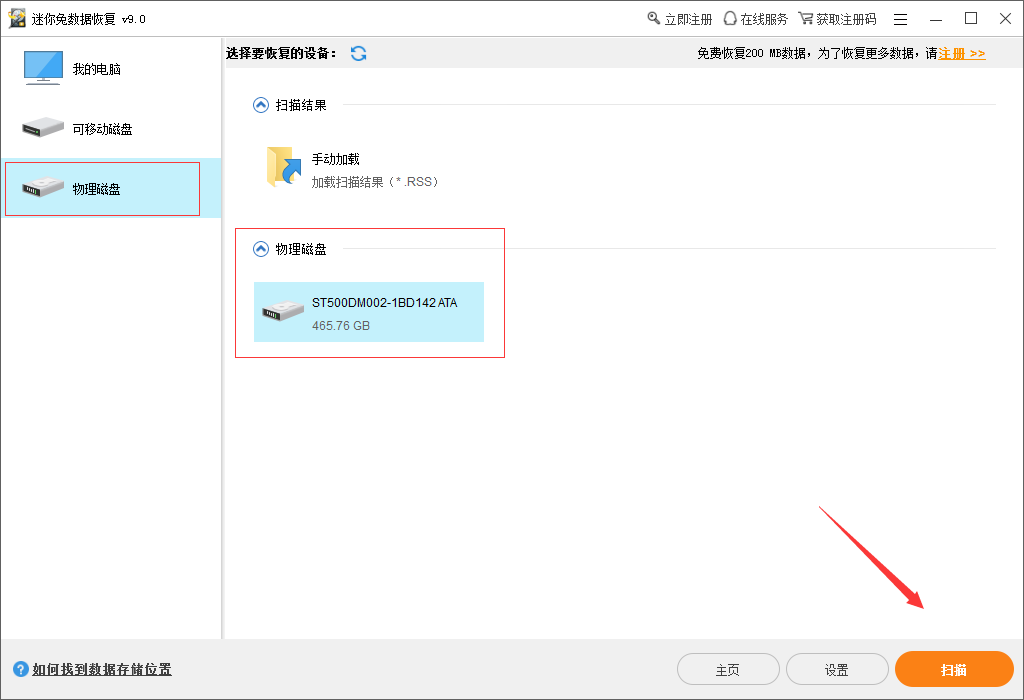Click the shopping cart icon
Image resolution: width=1024 pixels, height=700 pixels.
806,18
